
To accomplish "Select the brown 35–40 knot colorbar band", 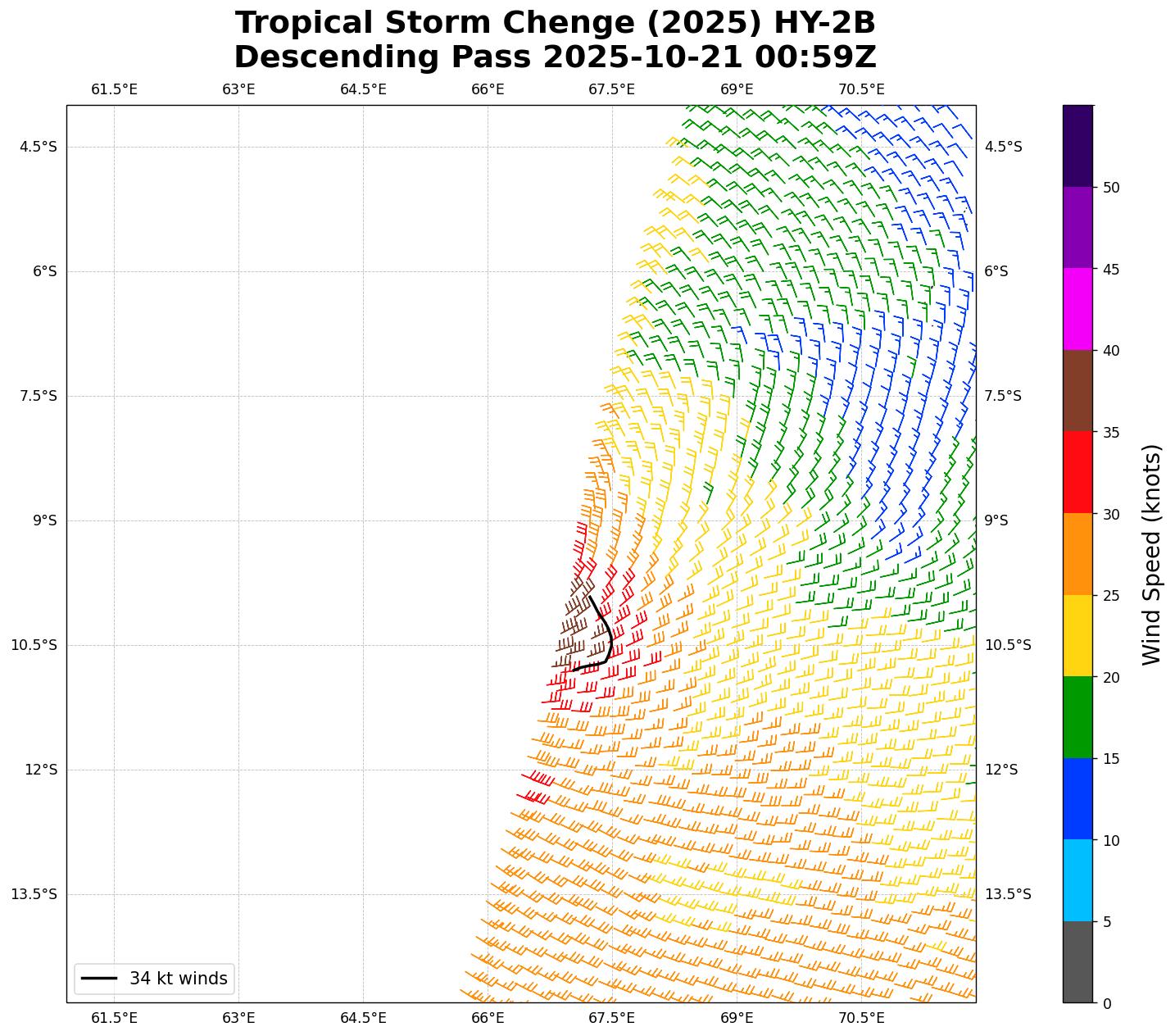I will (x=1077, y=391).
